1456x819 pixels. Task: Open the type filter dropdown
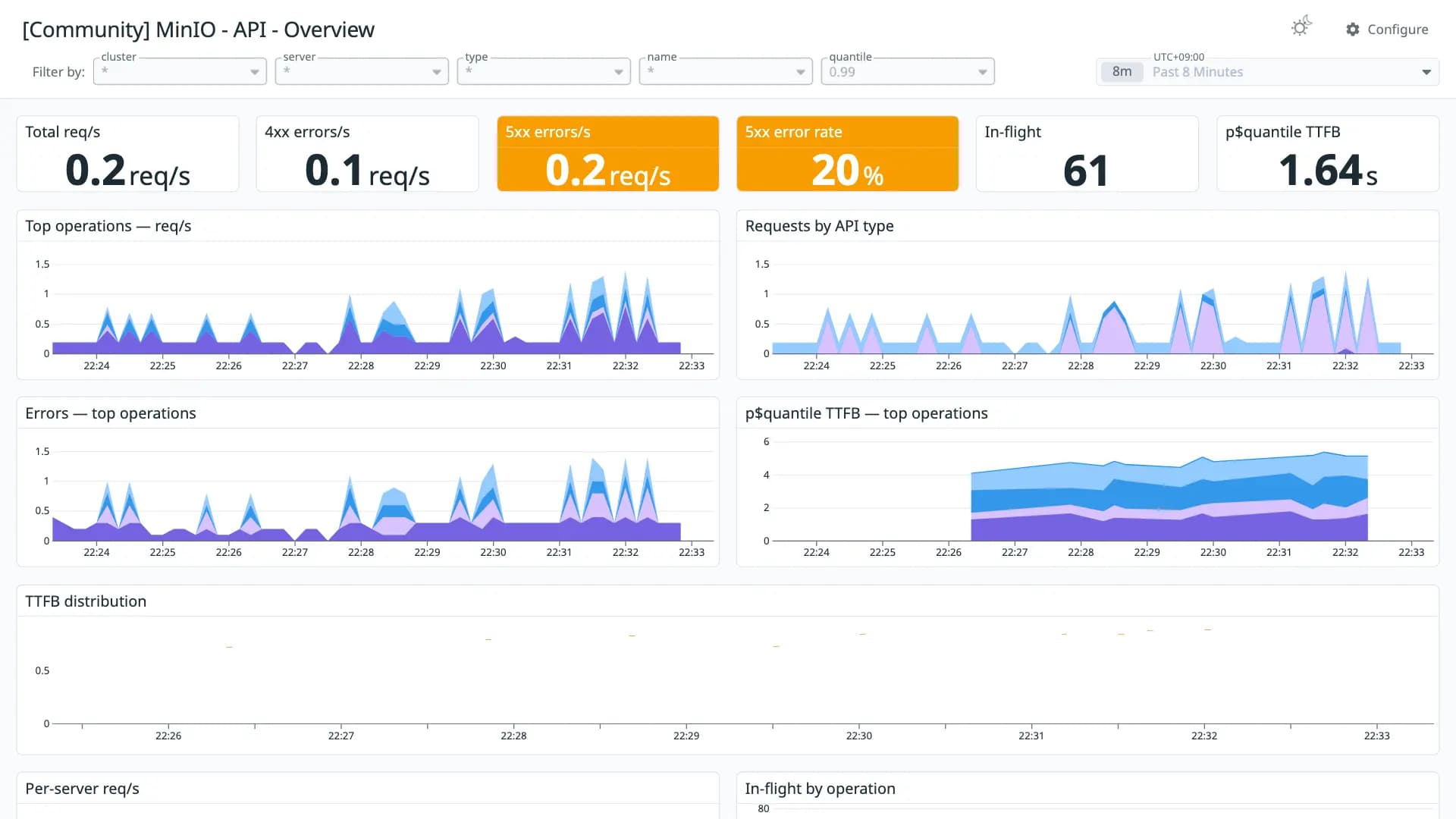(x=544, y=71)
